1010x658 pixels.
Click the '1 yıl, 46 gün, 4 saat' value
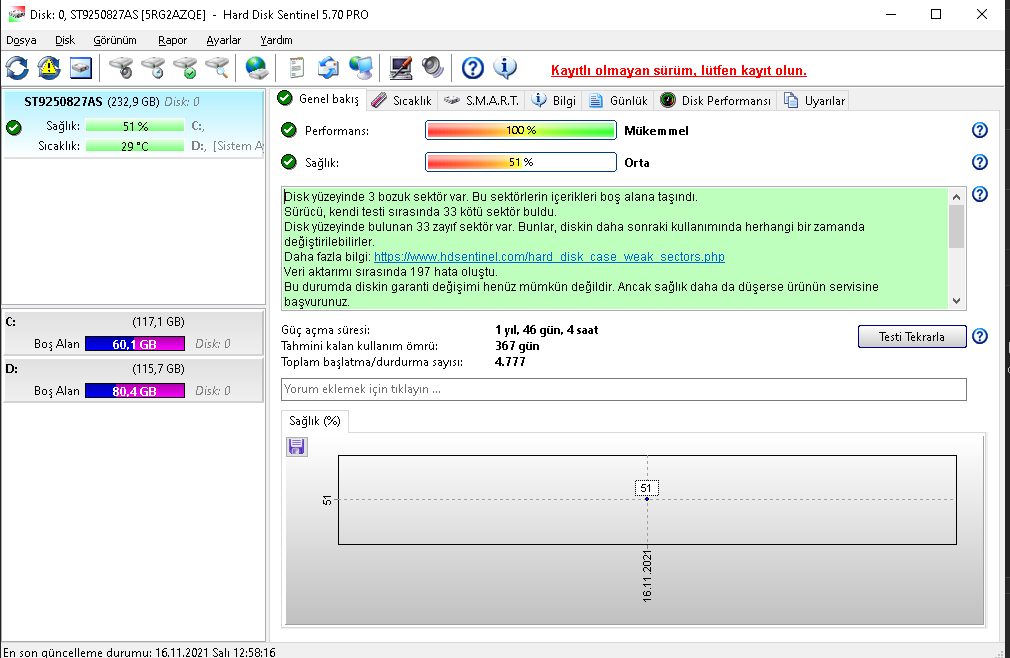point(546,330)
